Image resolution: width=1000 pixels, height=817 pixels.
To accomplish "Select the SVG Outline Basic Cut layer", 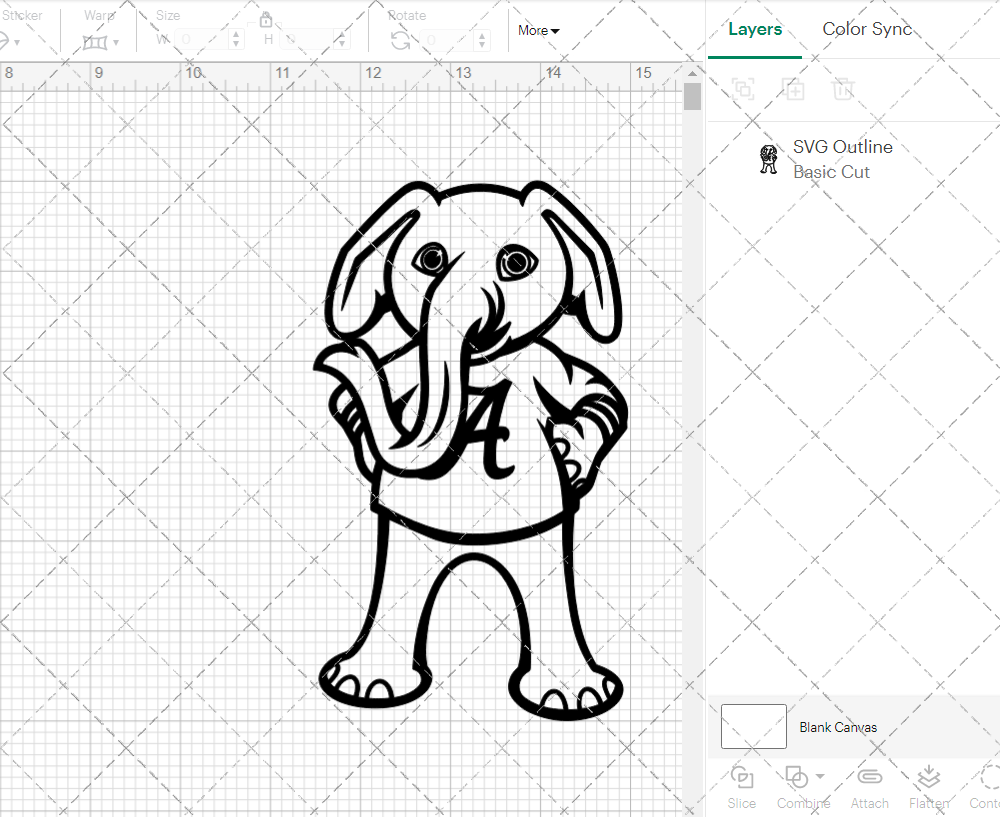I will 842,158.
